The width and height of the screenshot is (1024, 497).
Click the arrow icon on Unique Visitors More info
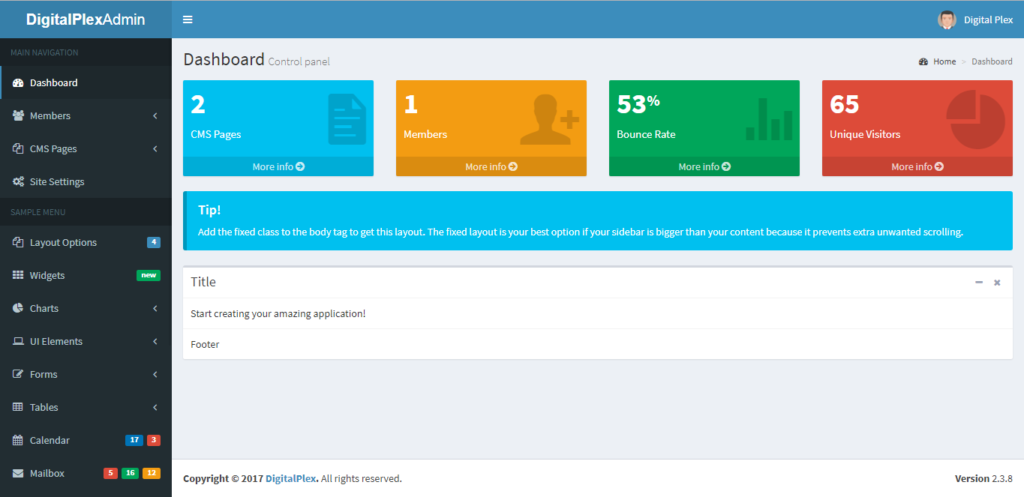(x=938, y=167)
